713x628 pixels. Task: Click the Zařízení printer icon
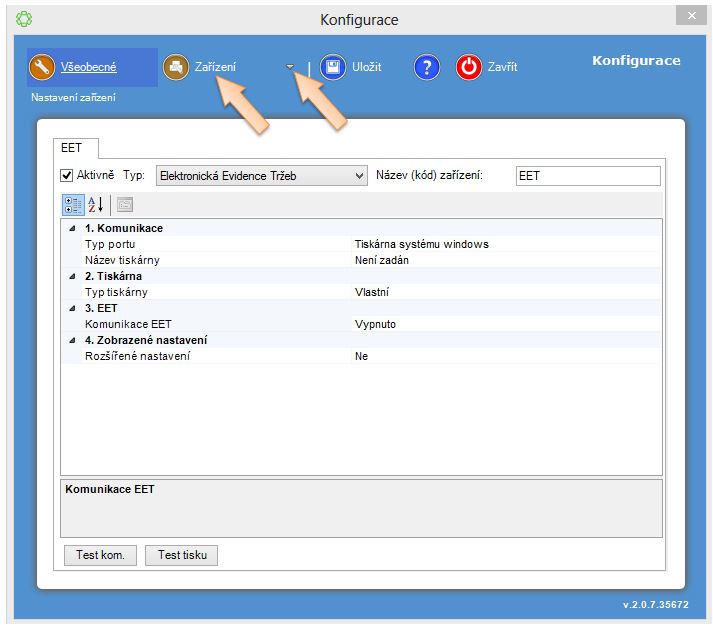176,67
